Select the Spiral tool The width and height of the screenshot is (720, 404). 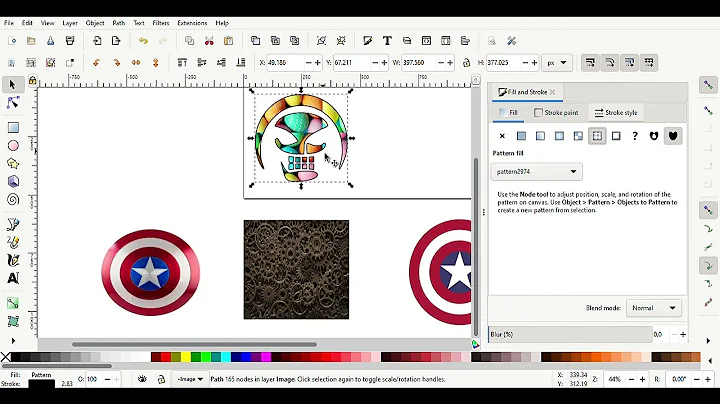[x=13, y=199]
